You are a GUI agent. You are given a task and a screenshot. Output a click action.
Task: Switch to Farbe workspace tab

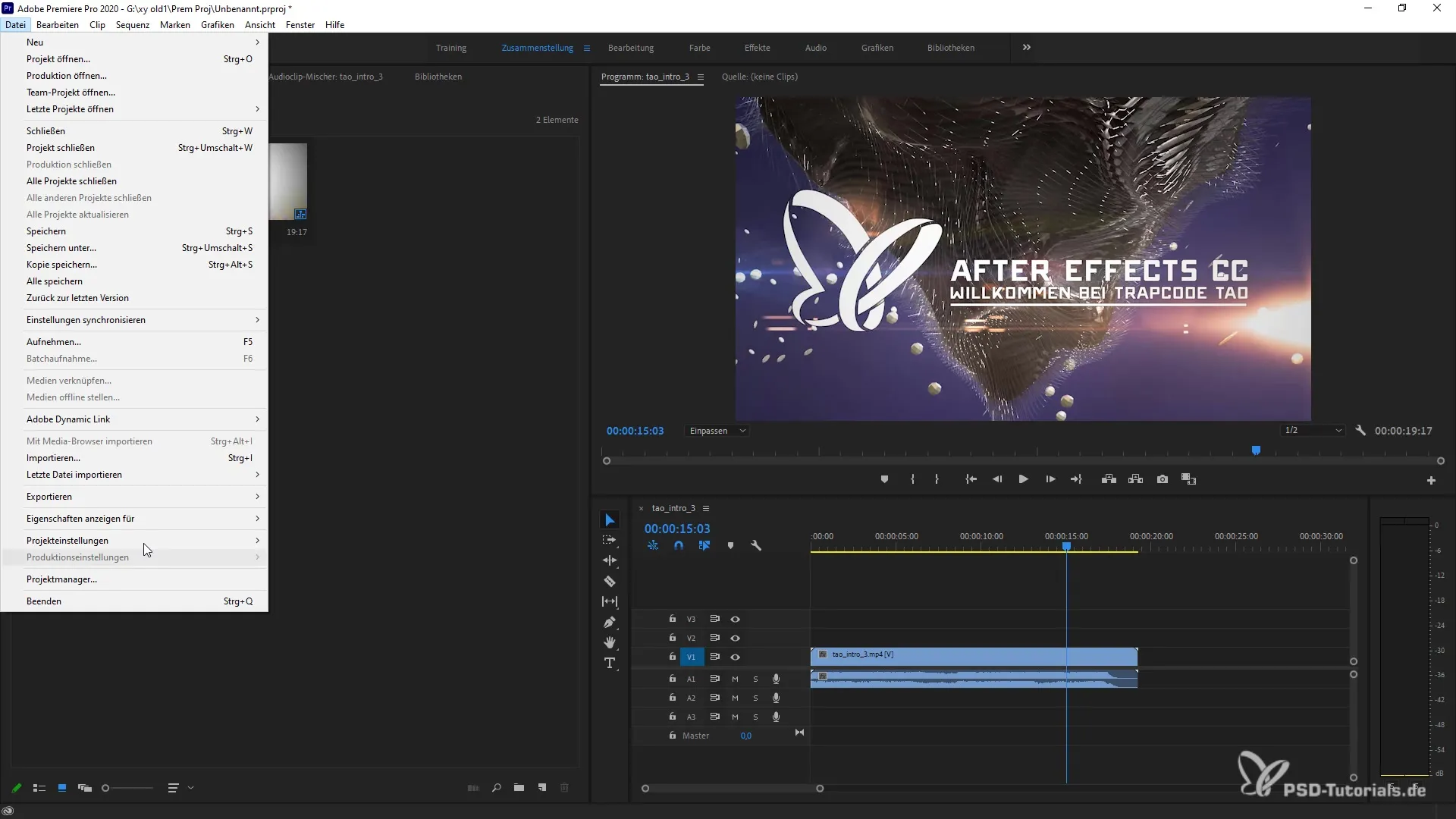699,48
